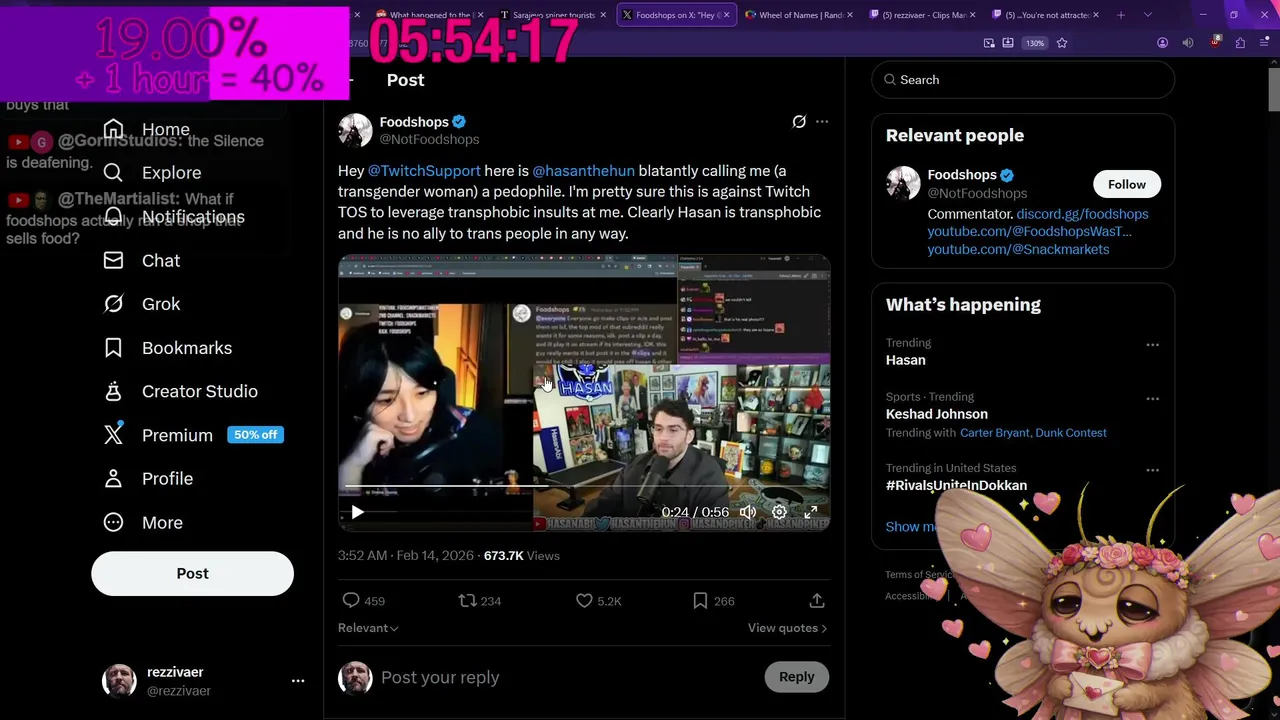Open more options for Hasan trend
Image resolution: width=1280 pixels, height=720 pixels.
(1152, 345)
